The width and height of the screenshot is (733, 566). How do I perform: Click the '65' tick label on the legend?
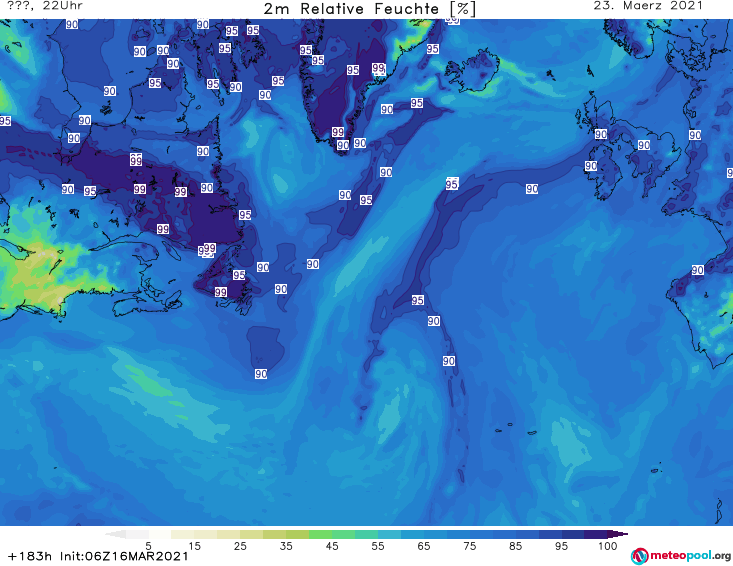pos(424,546)
